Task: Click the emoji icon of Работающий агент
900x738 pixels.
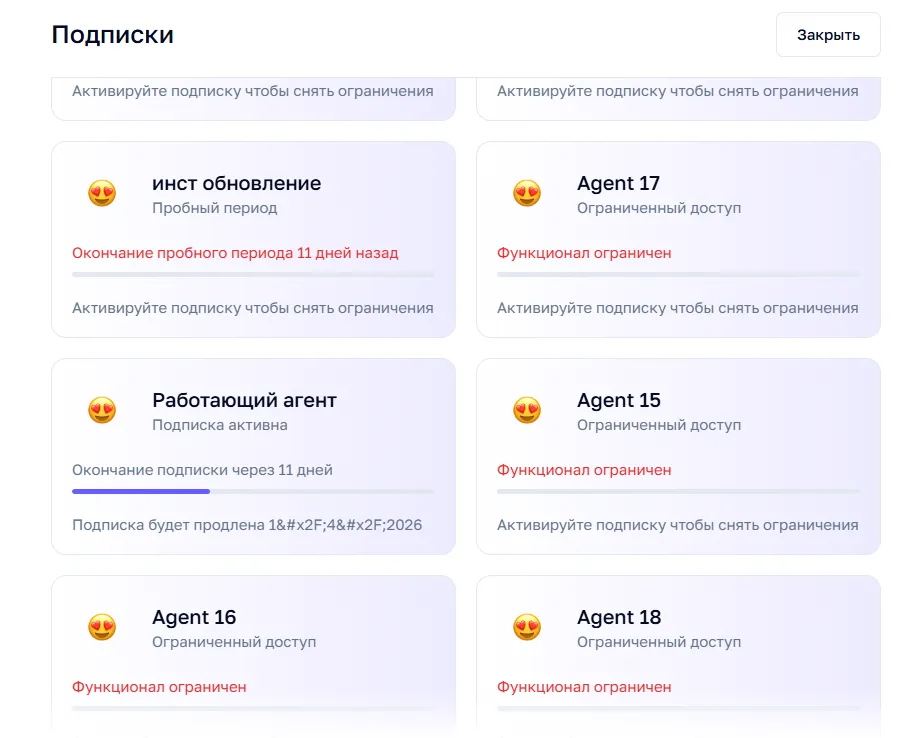Action: [x=102, y=410]
